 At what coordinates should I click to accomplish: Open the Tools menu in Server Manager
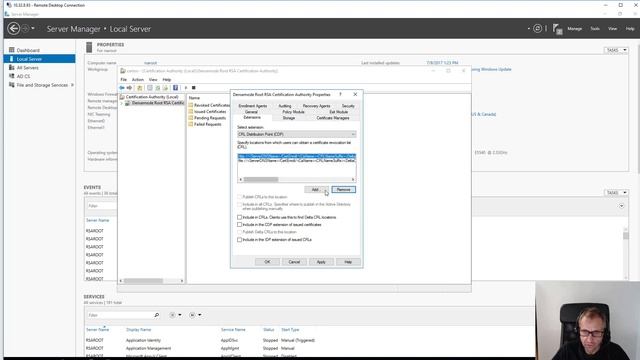tap(595, 29)
